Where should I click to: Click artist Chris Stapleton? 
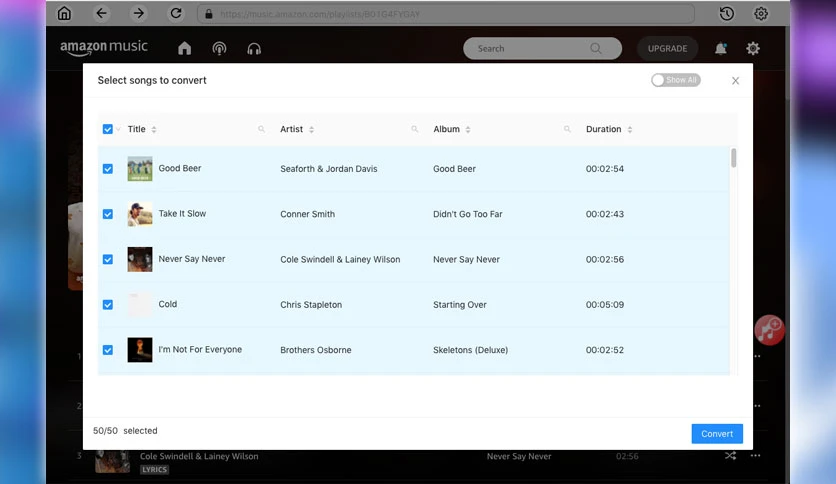click(311, 305)
